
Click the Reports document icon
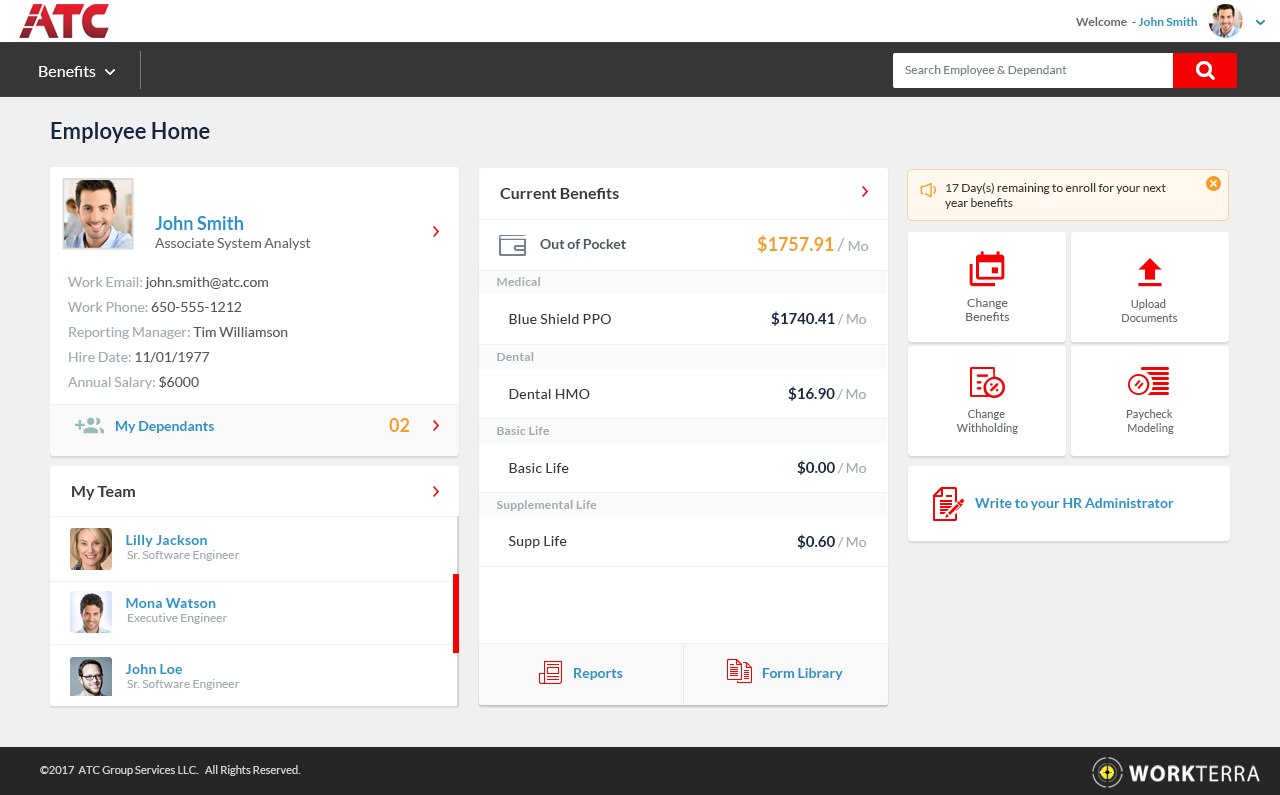(550, 673)
